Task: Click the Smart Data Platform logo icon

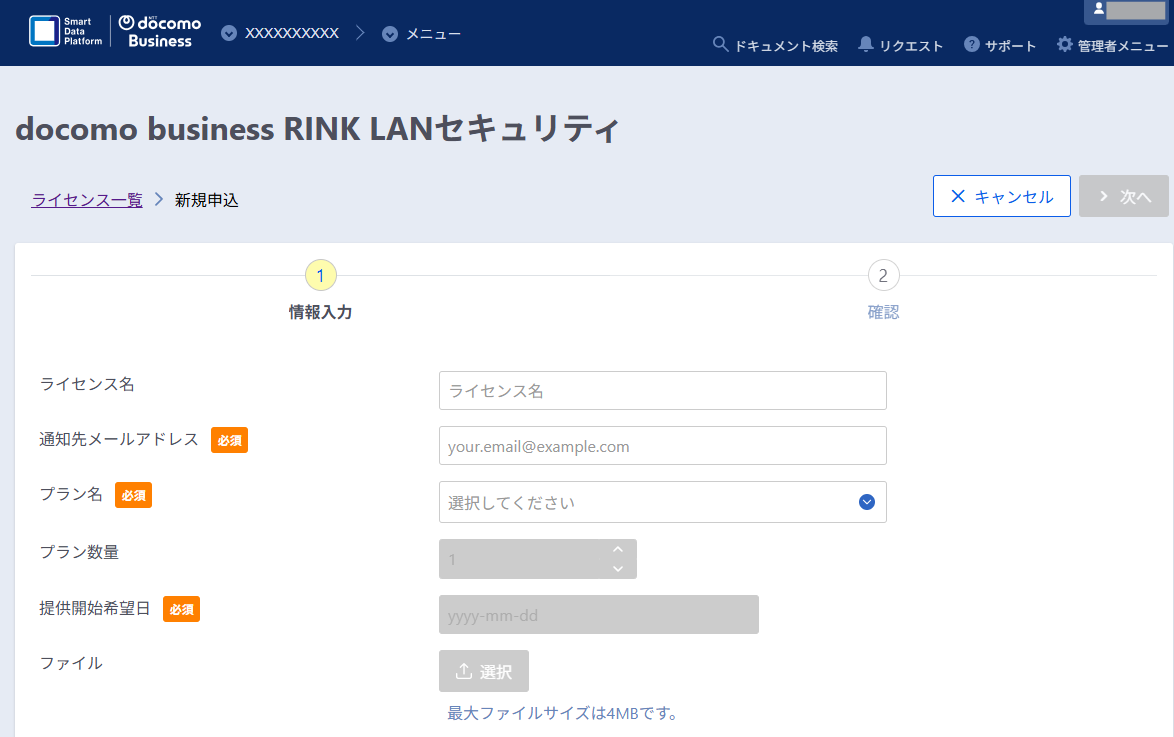Action: click(x=44, y=31)
